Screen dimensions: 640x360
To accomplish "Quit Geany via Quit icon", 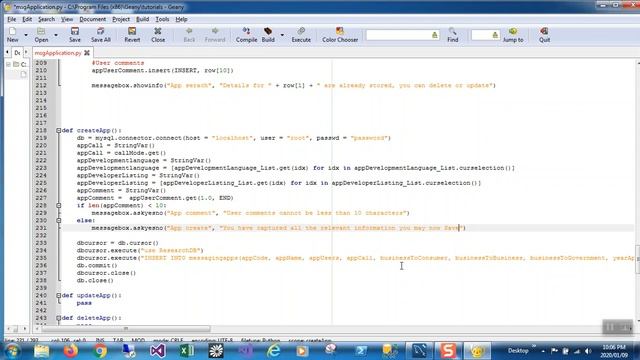I will 544,35.
